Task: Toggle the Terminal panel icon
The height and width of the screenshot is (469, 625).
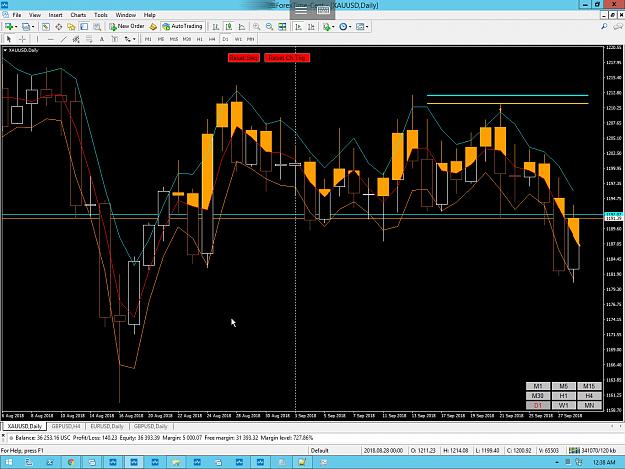Action: 84,27
